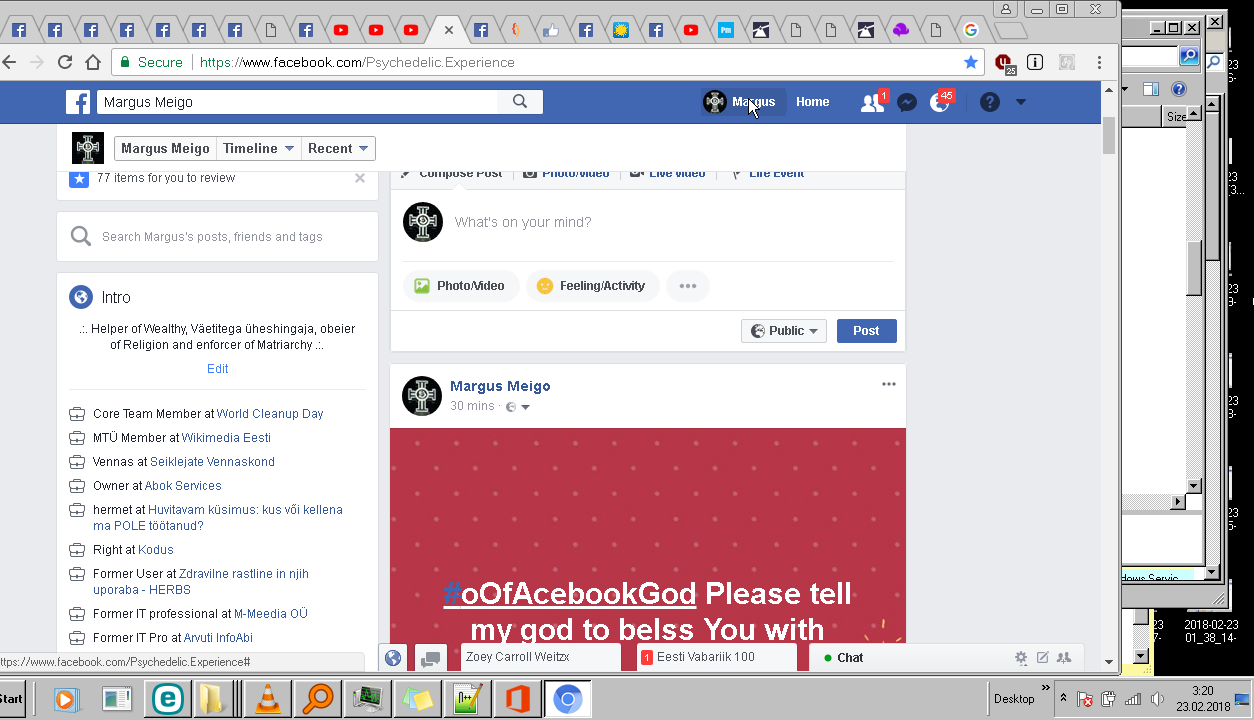
Task: Change post audience via globe dropdown
Action: pyautogui.click(x=518, y=407)
